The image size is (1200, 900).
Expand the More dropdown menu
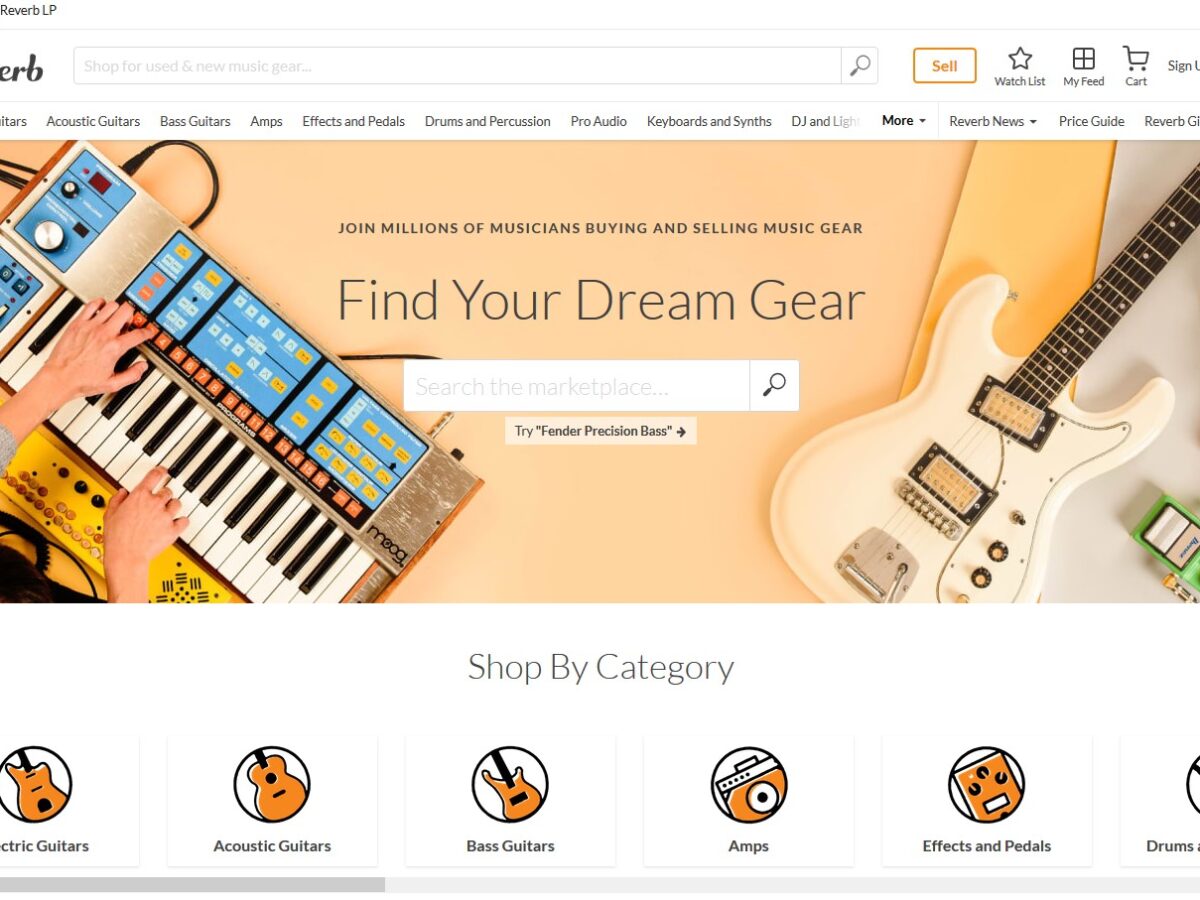pos(904,121)
